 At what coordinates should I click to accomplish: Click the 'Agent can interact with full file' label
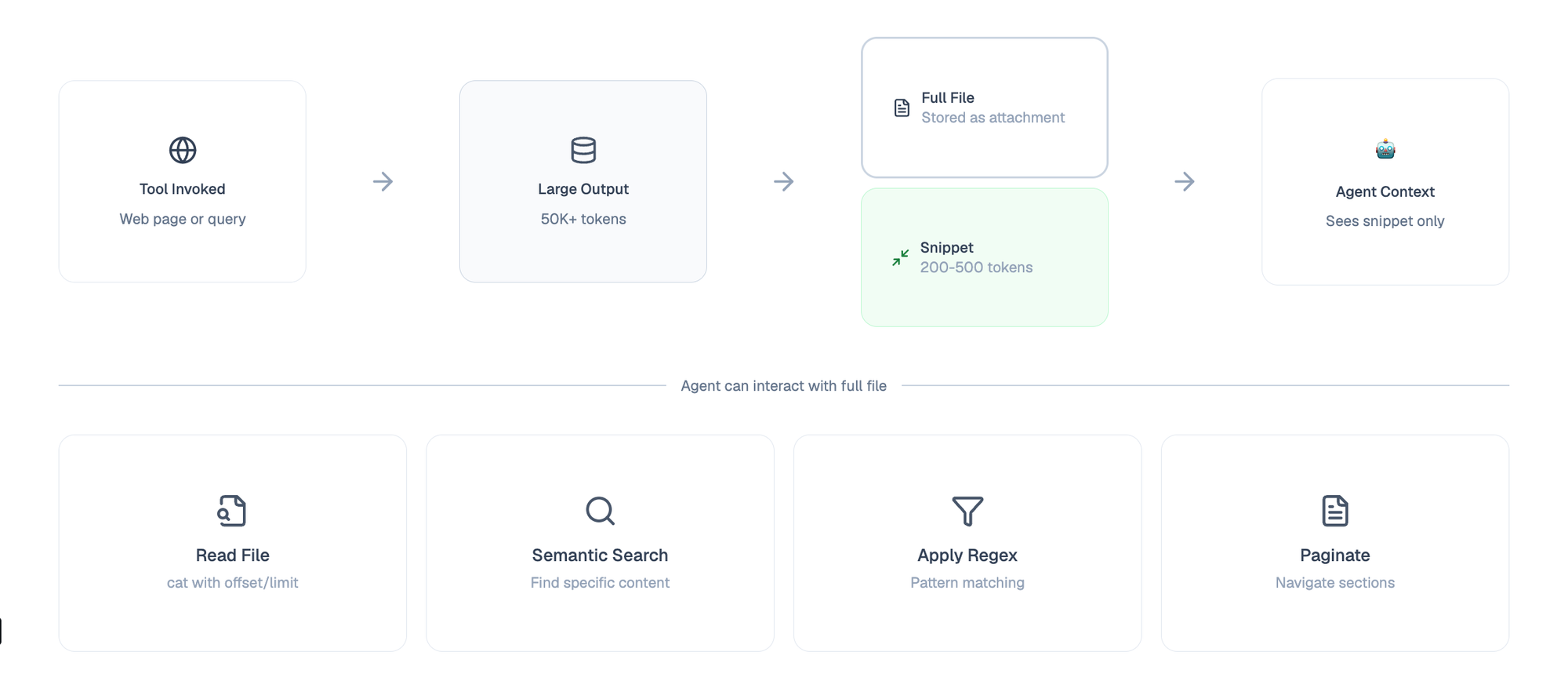(783, 386)
